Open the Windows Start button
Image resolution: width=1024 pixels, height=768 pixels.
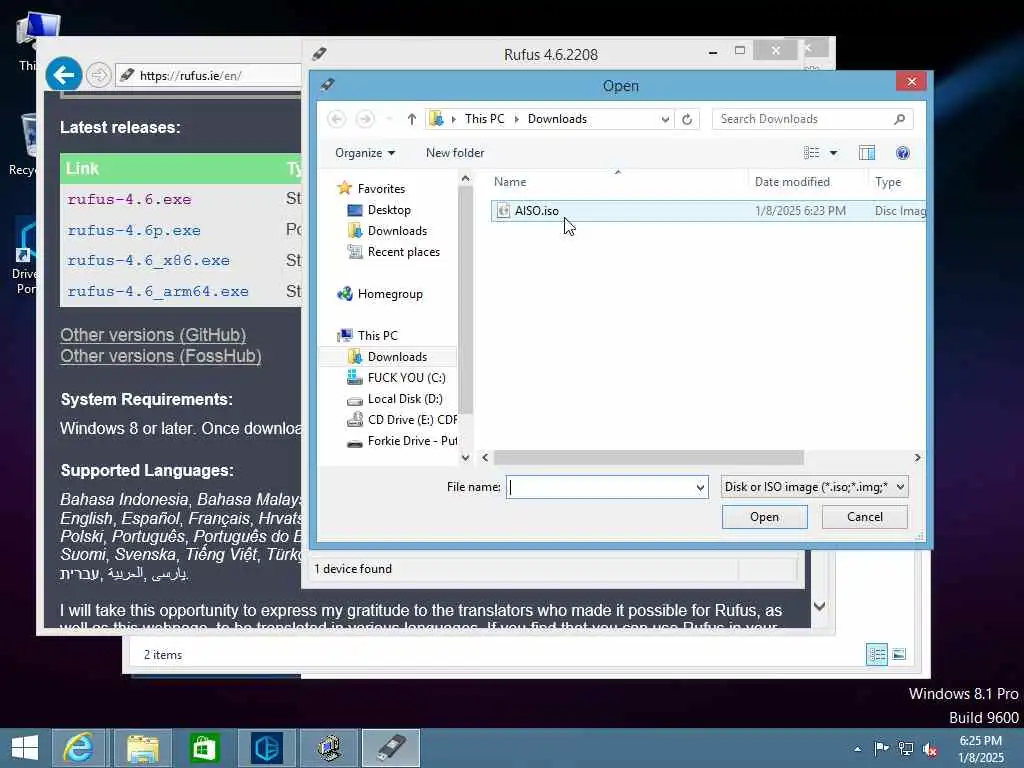click(25, 748)
